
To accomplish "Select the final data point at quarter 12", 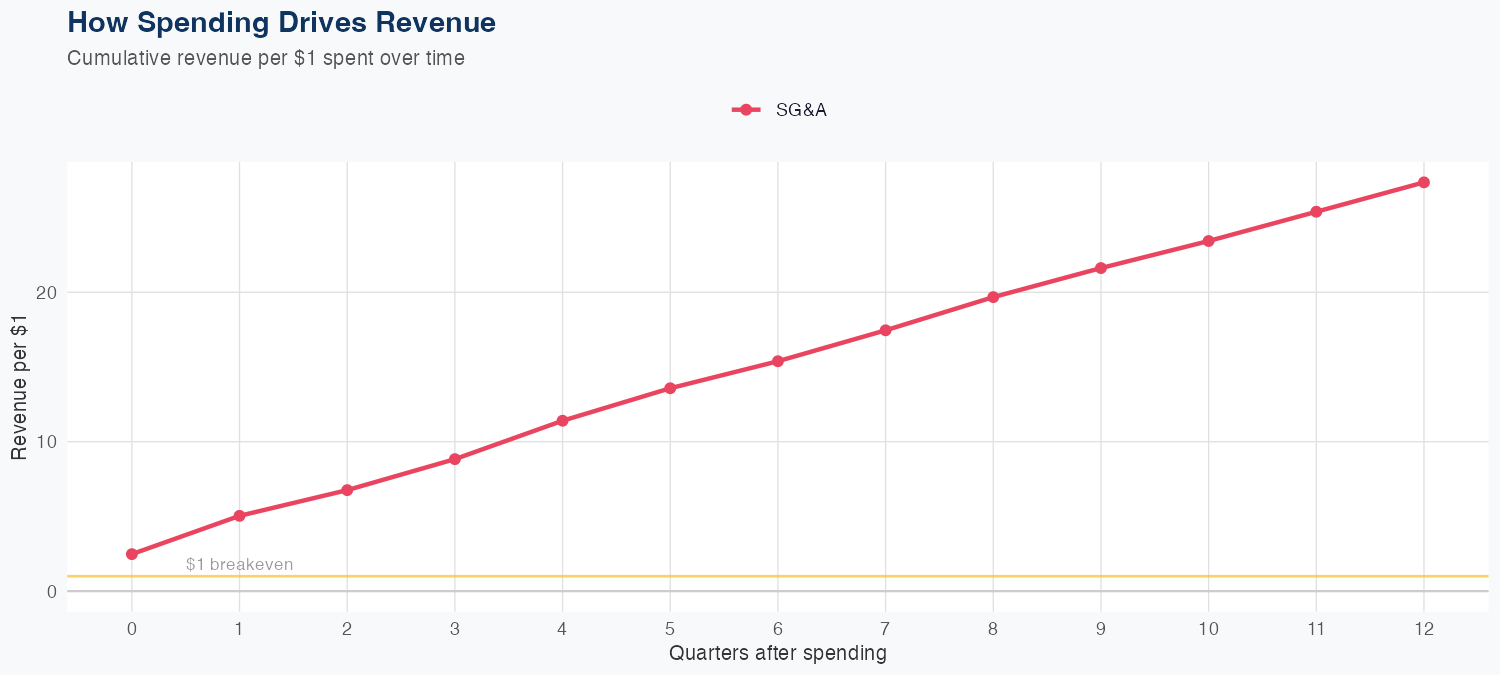I will [1424, 182].
